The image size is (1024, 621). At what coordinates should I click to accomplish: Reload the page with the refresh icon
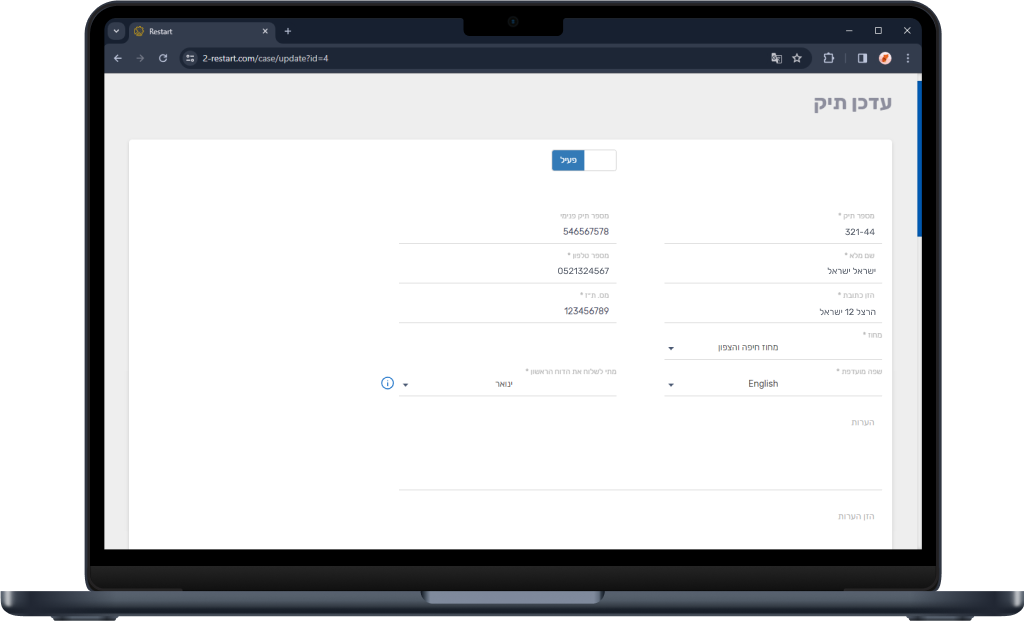[x=163, y=58]
